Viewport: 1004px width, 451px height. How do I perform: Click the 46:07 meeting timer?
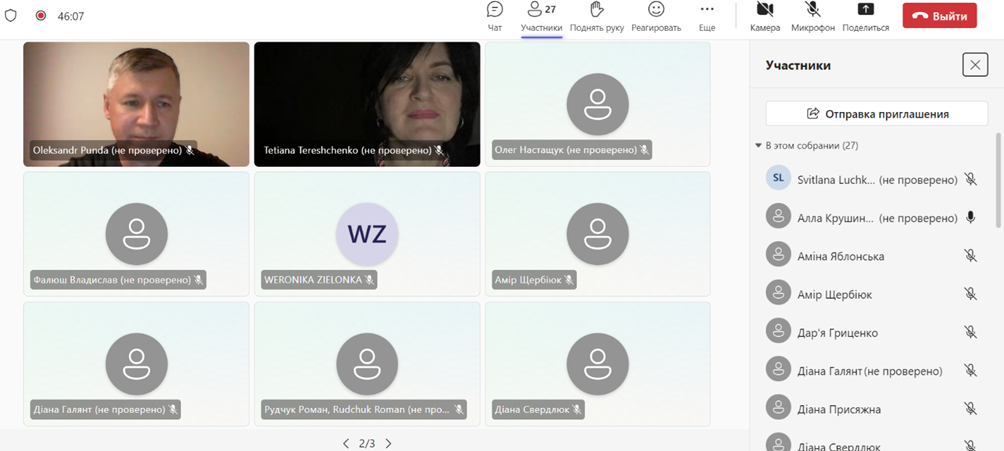pyautogui.click(x=70, y=16)
